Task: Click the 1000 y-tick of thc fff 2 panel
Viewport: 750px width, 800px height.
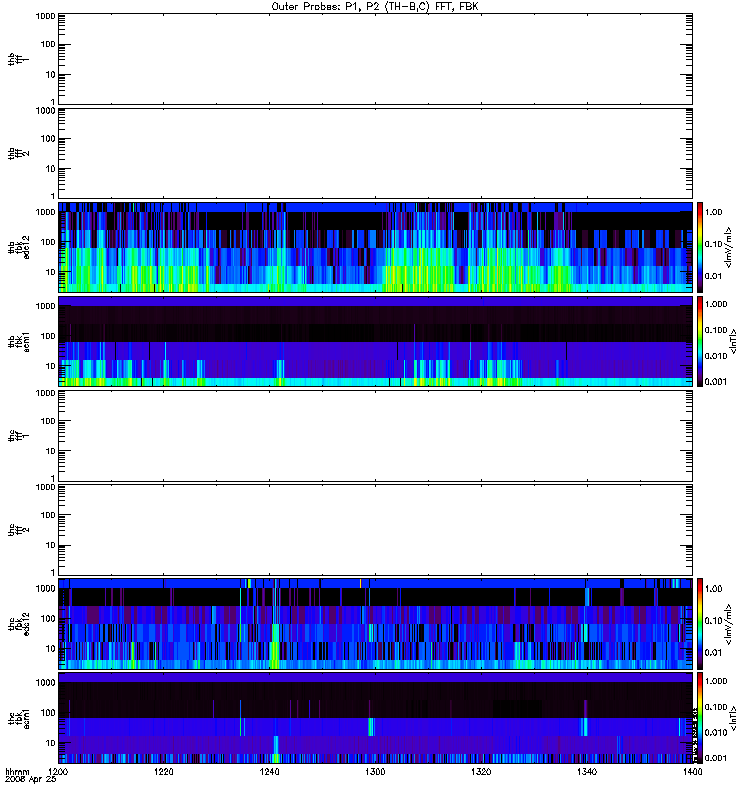Action: pyautogui.click(x=45, y=487)
